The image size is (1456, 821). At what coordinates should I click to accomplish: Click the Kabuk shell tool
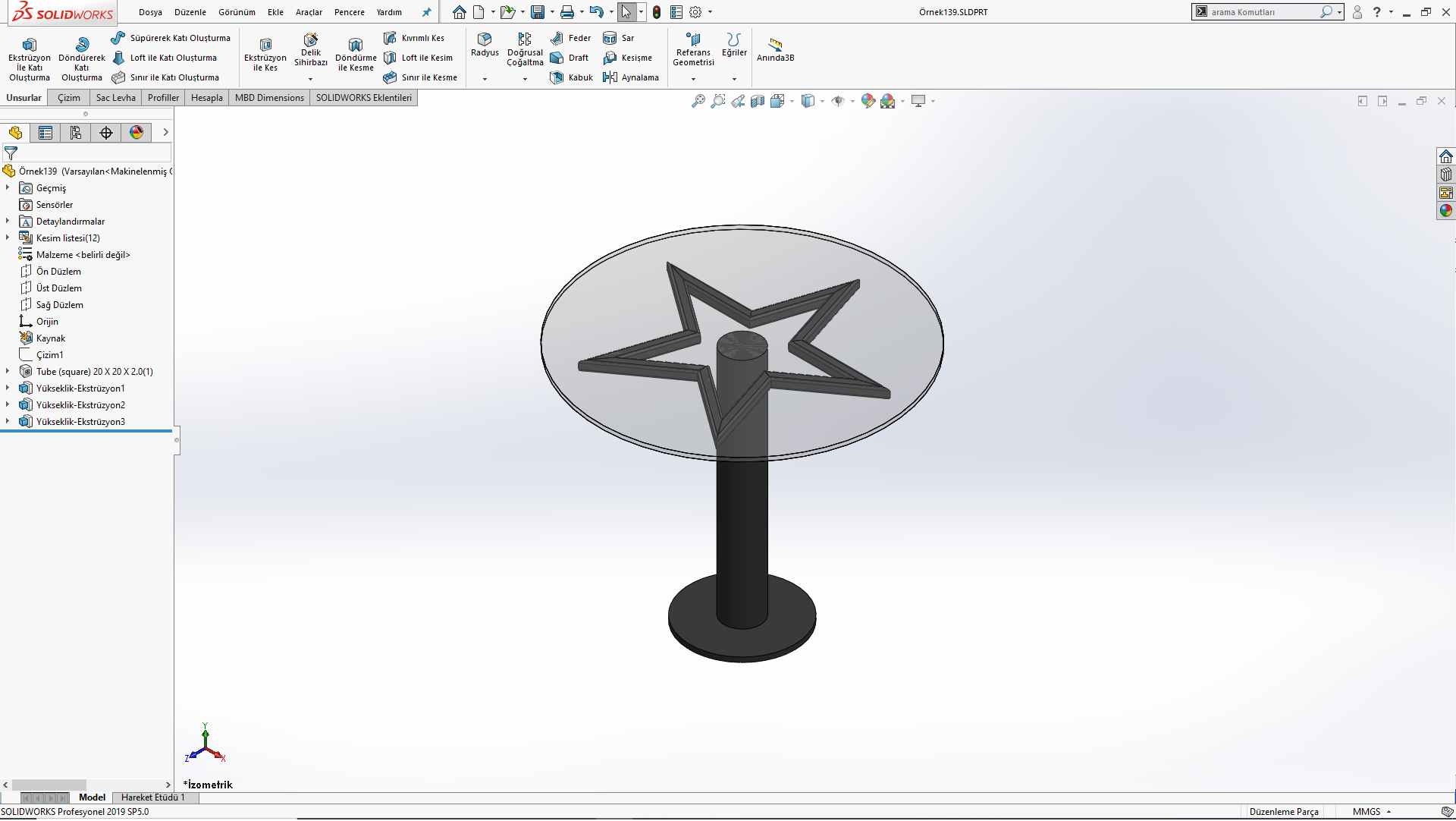click(x=571, y=77)
